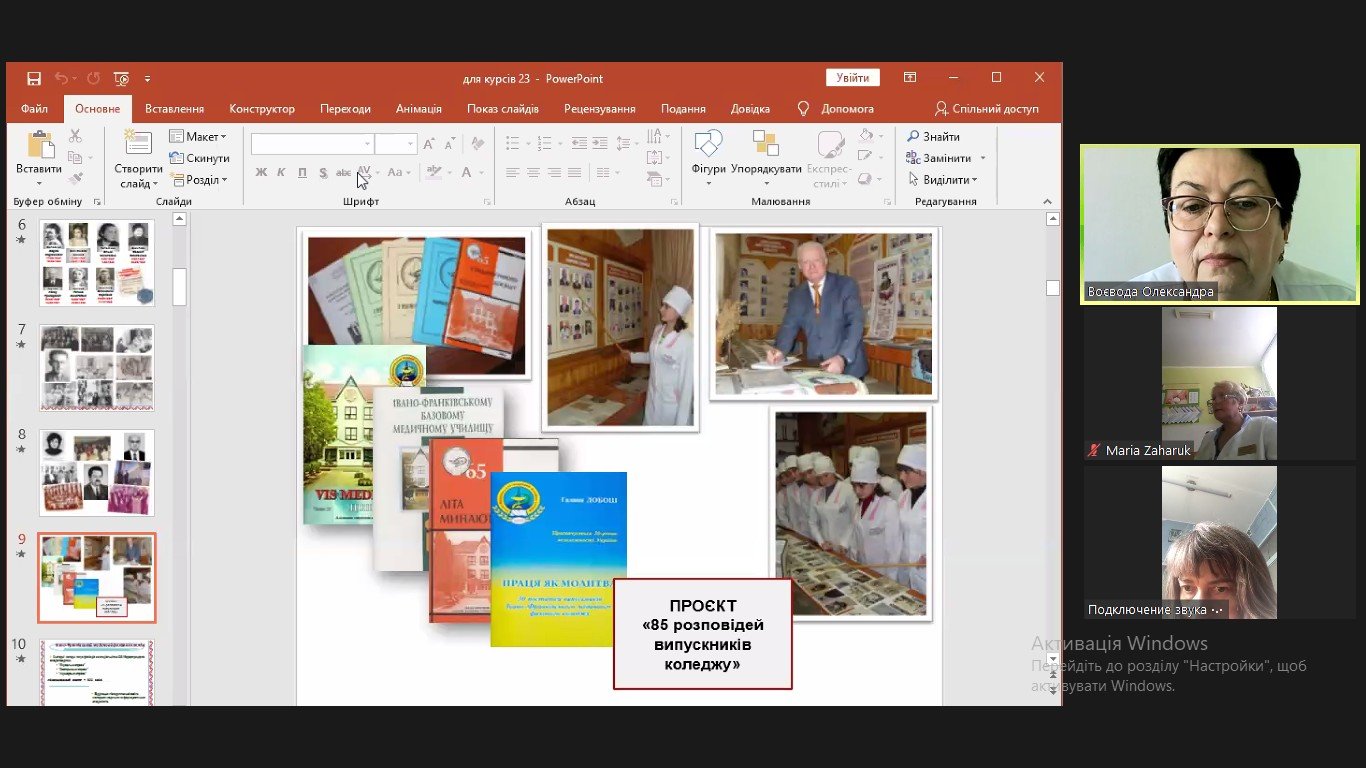The width and height of the screenshot is (1366, 768).
Task: Select slide 7 thumbnail in slide panel
Action: [x=97, y=367]
